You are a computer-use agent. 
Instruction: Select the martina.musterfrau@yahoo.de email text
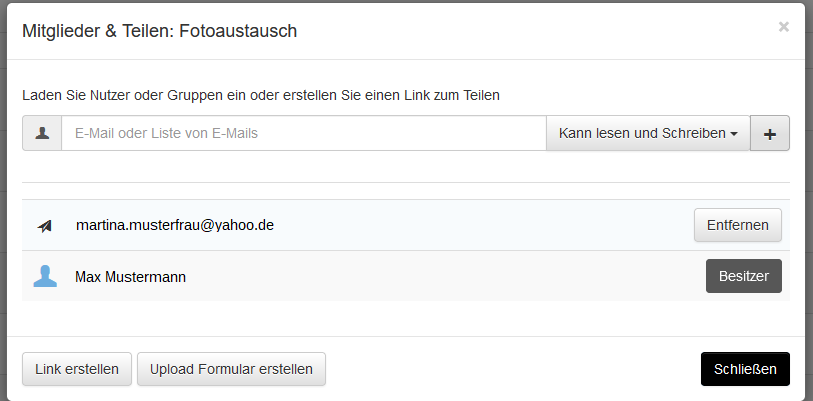pyautogui.click(x=175, y=225)
